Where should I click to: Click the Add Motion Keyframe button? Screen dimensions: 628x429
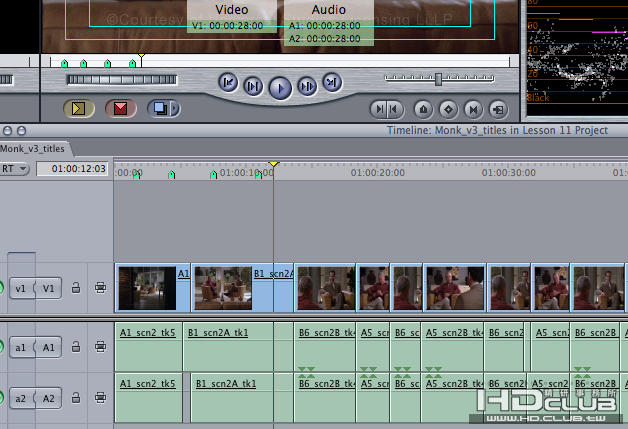pyautogui.click(x=448, y=109)
